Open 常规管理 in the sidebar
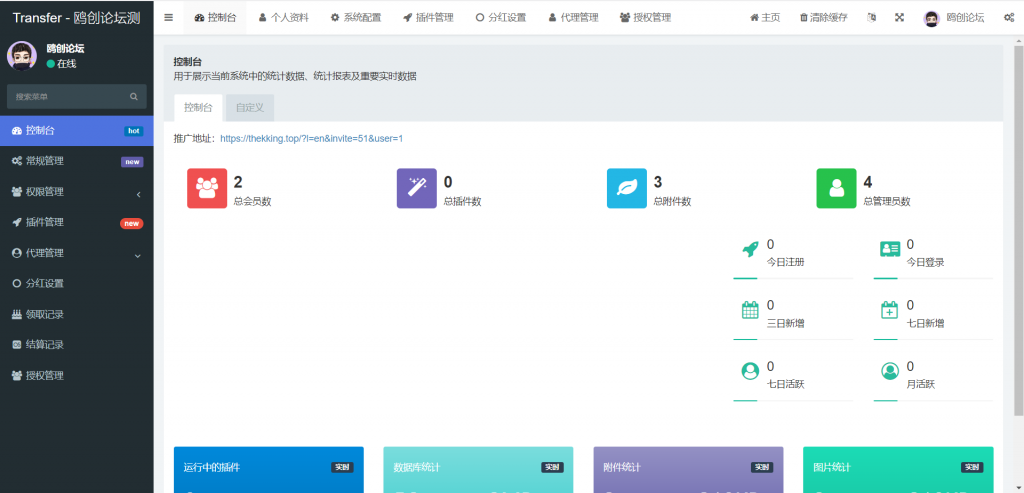1024x493 pixels. pos(76,161)
